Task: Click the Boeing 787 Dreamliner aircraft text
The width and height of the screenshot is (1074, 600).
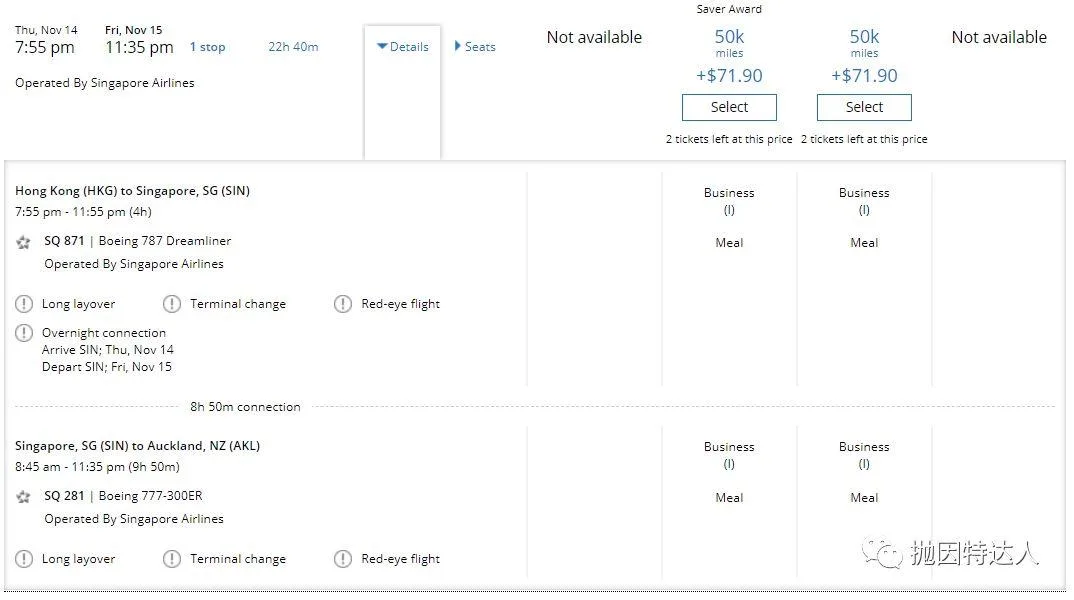Action: (165, 240)
